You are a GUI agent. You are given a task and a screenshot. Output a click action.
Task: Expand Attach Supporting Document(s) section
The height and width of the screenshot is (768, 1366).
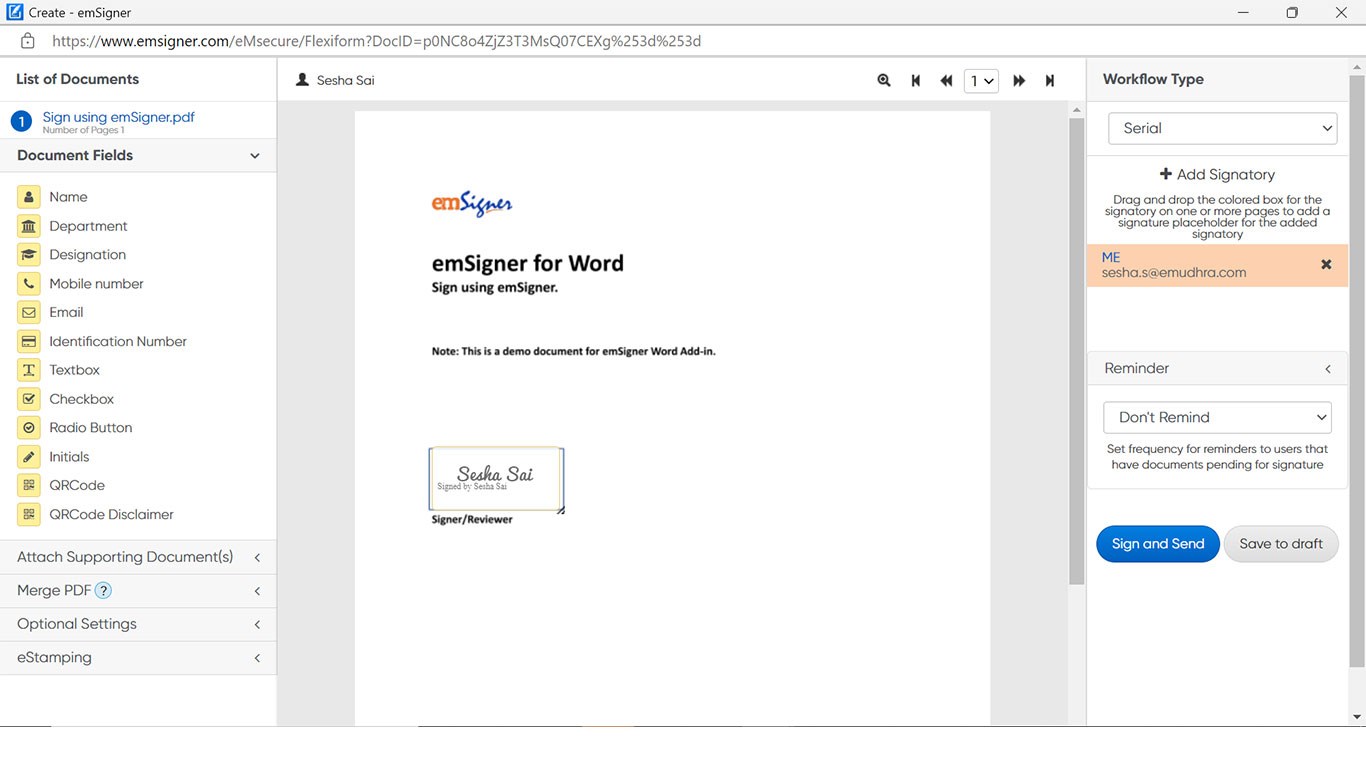(x=257, y=558)
